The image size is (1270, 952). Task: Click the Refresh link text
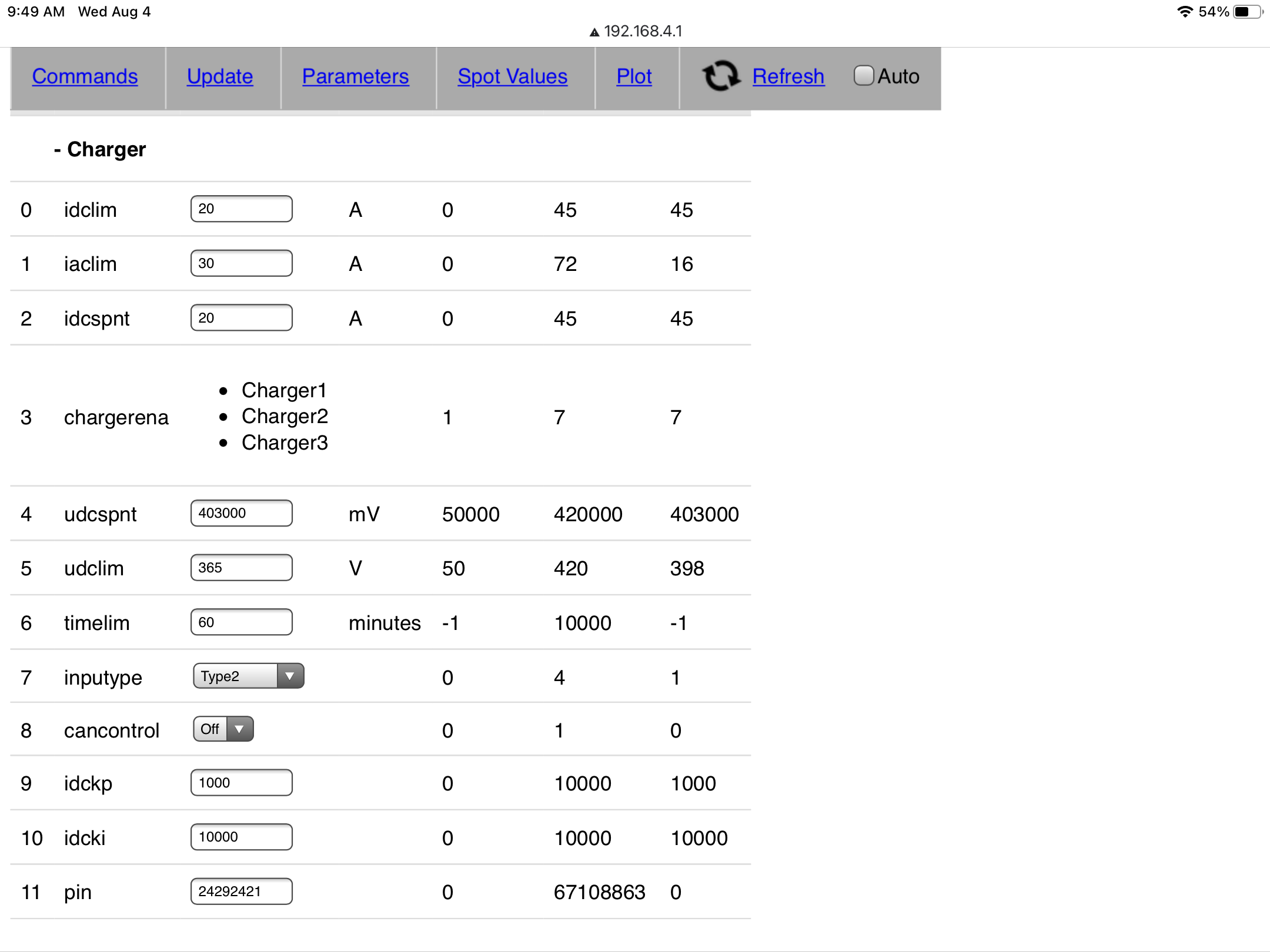788,76
